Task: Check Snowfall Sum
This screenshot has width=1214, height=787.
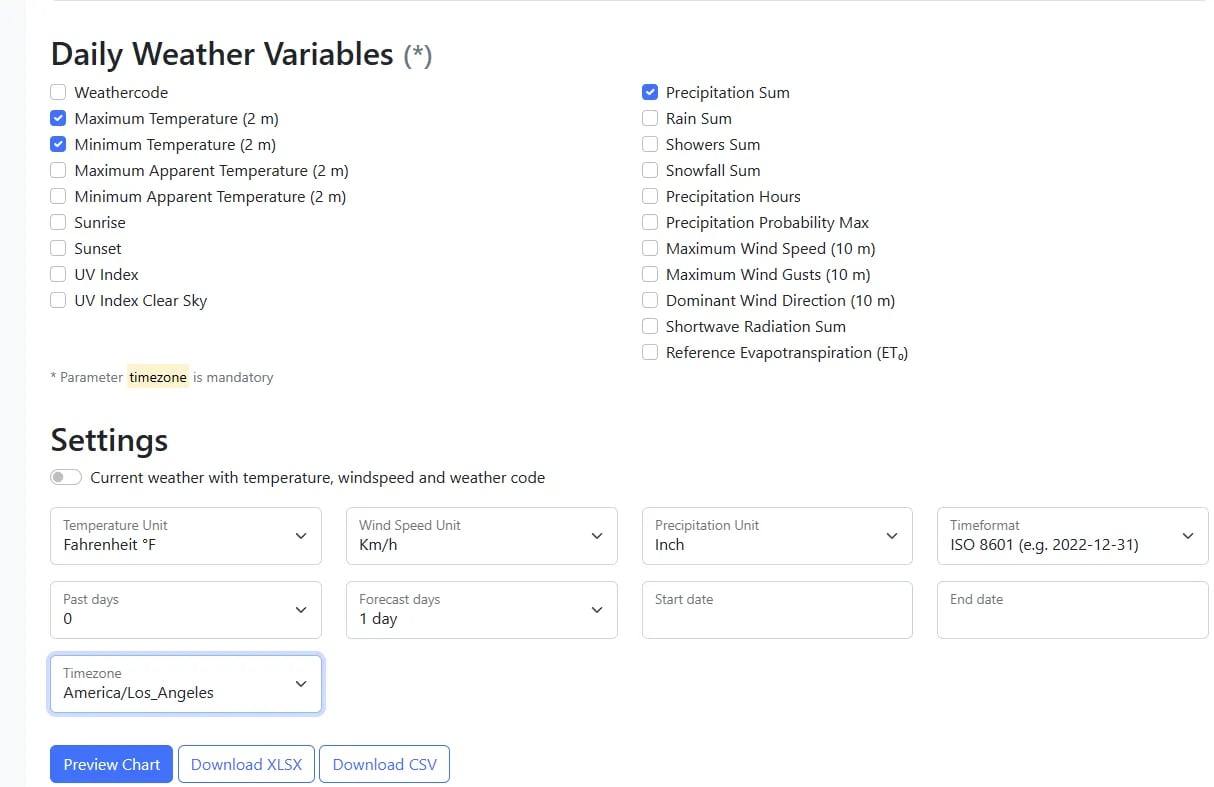Action: click(650, 170)
